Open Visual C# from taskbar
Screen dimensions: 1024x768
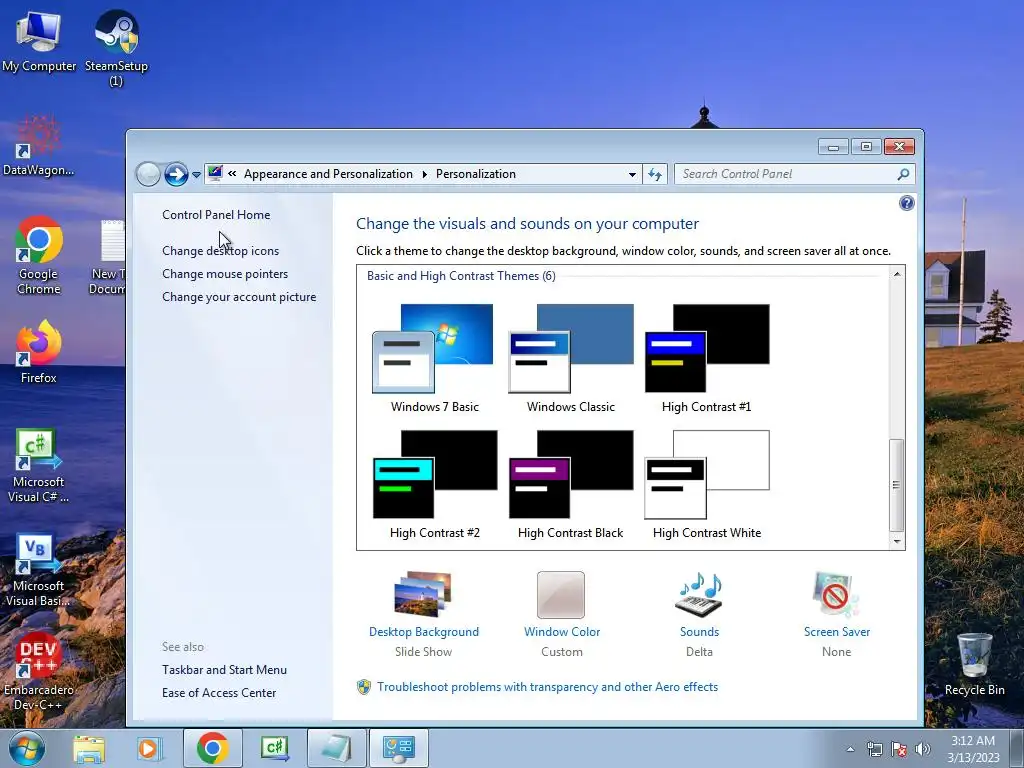click(x=274, y=748)
